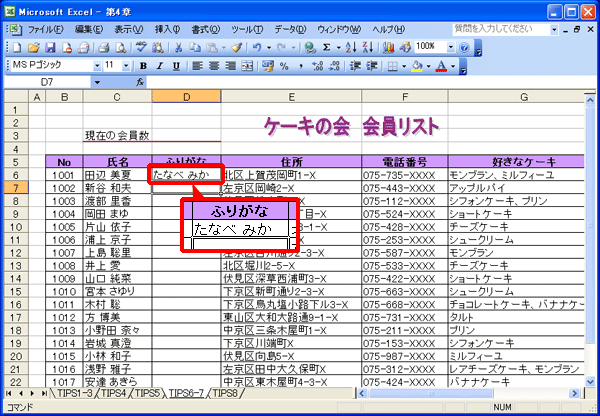Decrease decimal places
The width and height of the screenshot is (600, 416).
pyautogui.click(x=334, y=66)
